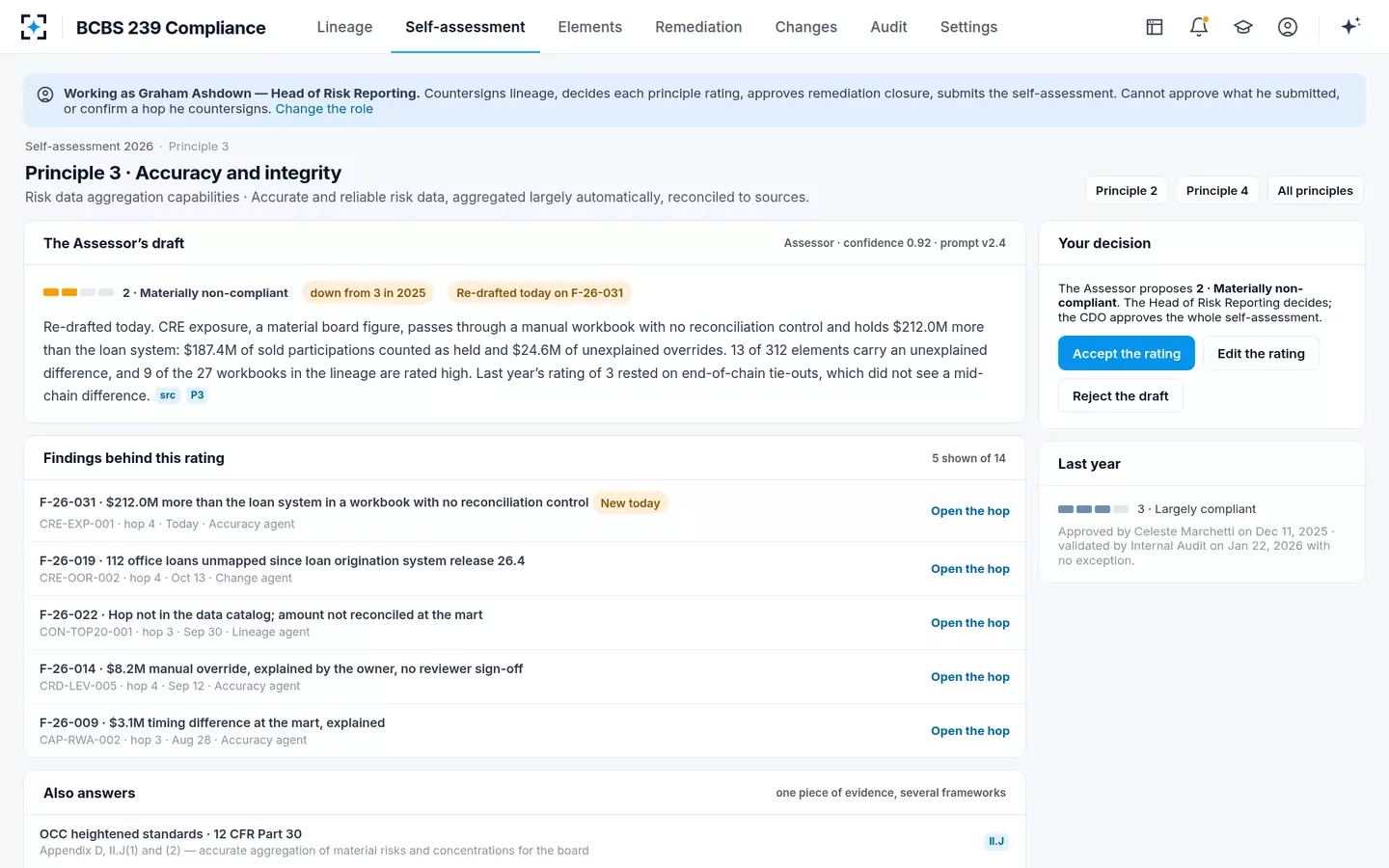Click the 'down from 3 in 2025' tag
This screenshot has height=868, width=1389.
pyautogui.click(x=368, y=293)
